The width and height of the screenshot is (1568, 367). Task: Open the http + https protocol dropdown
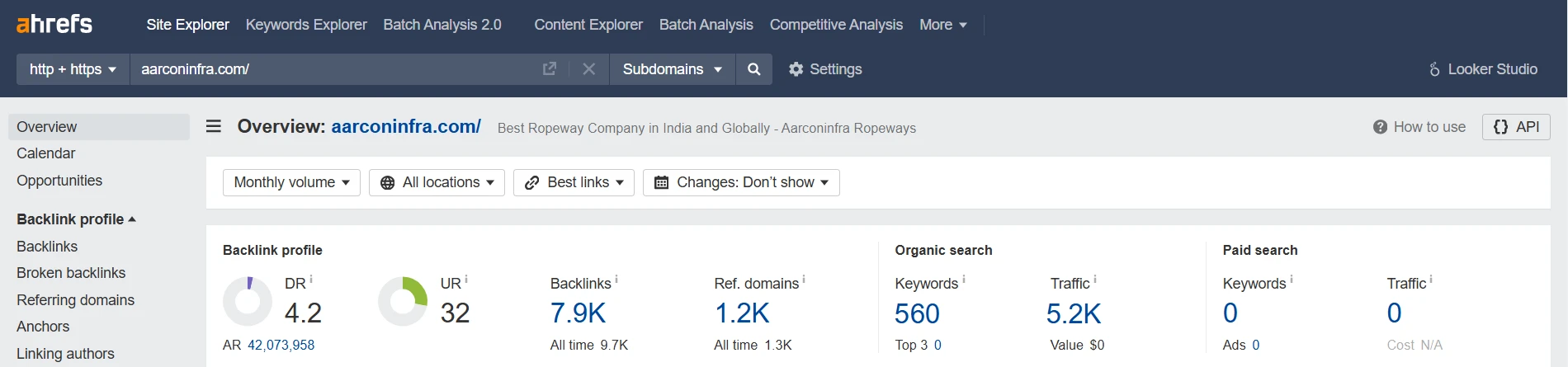pos(73,69)
